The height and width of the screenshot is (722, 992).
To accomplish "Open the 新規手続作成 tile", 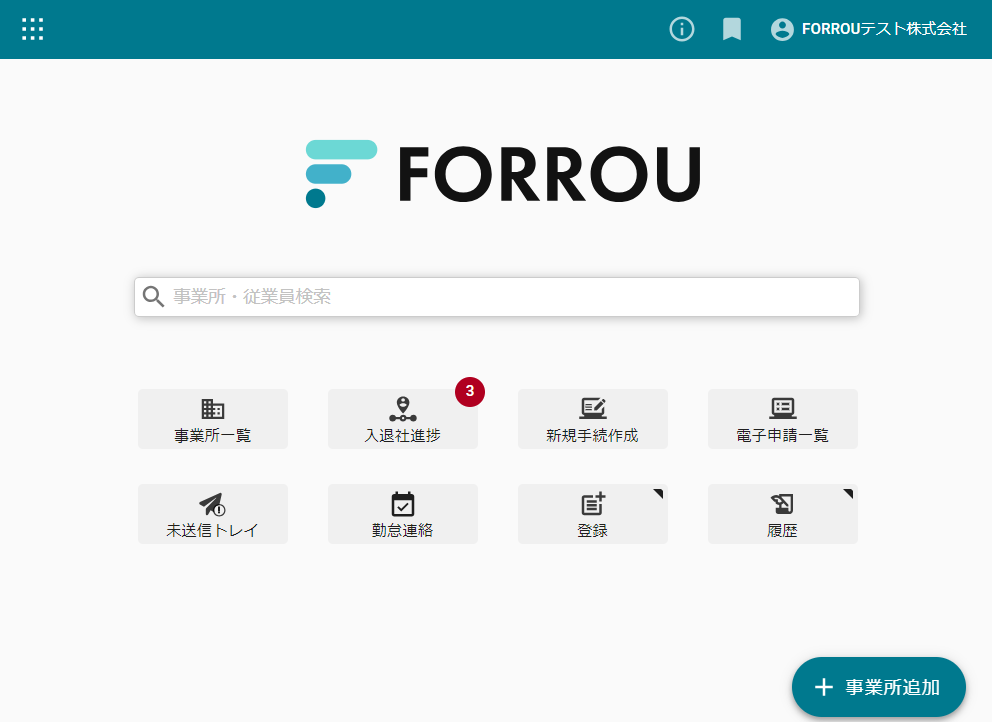I will (x=592, y=419).
